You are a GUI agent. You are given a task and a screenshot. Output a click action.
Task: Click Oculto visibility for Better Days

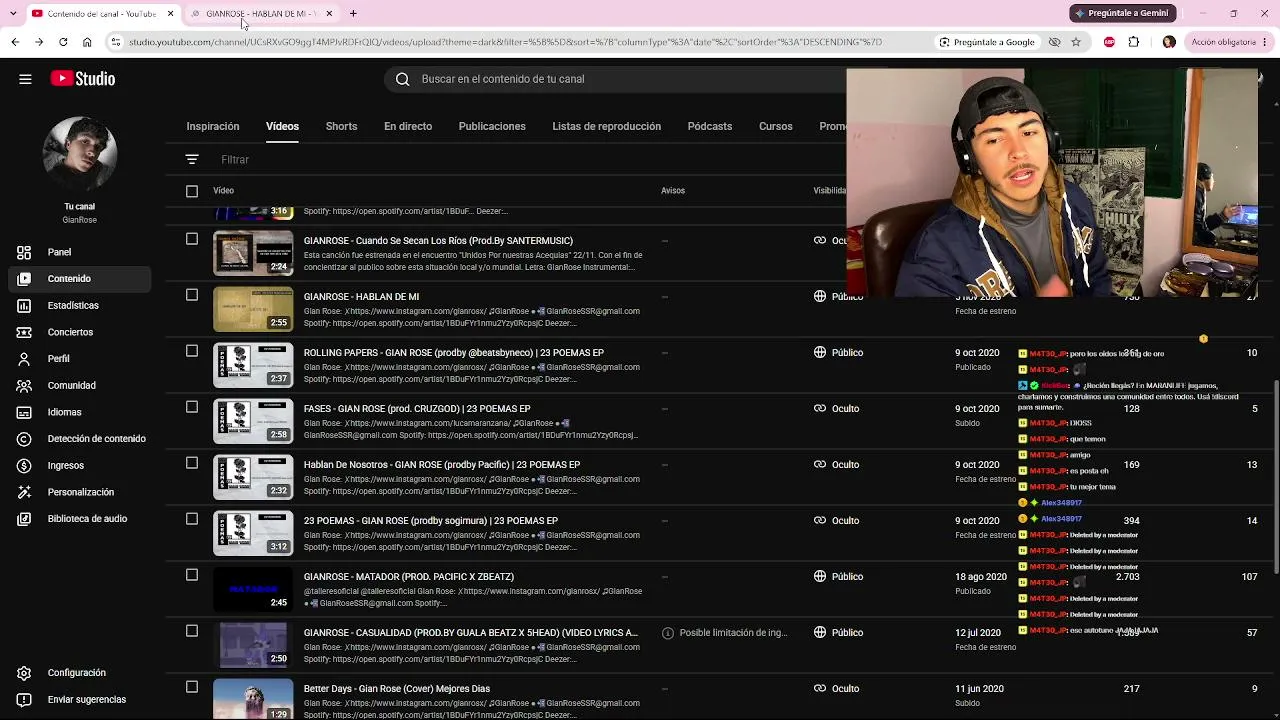coord(836,689)
